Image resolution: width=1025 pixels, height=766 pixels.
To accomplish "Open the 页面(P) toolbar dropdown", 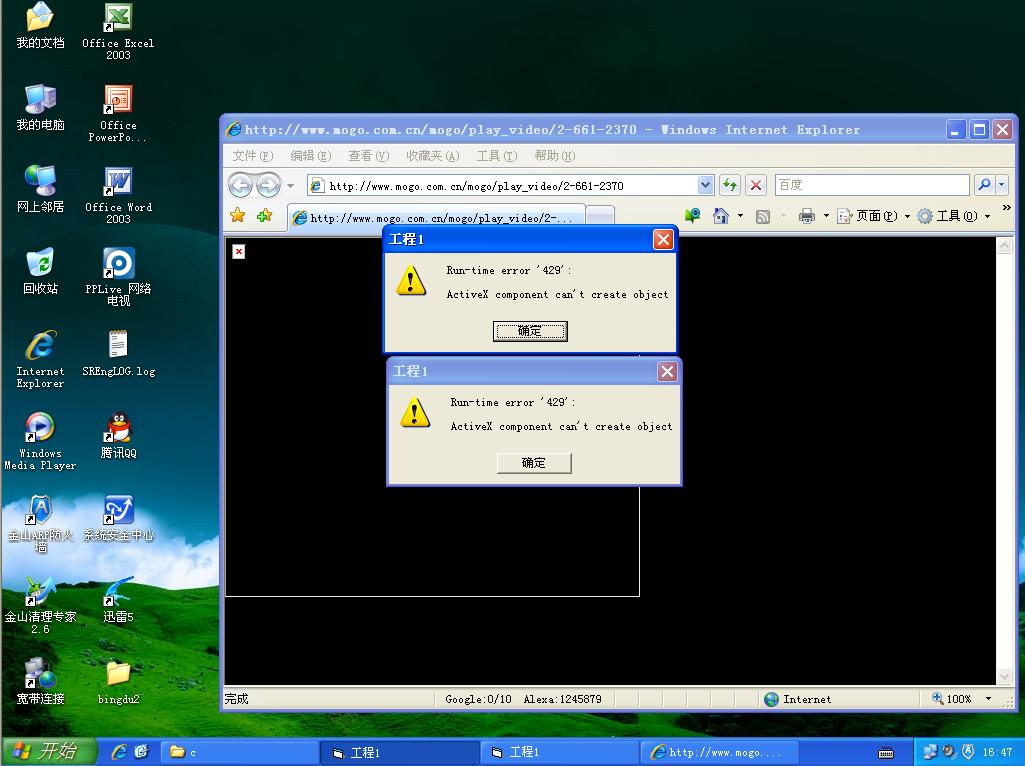I will point(874,216).
